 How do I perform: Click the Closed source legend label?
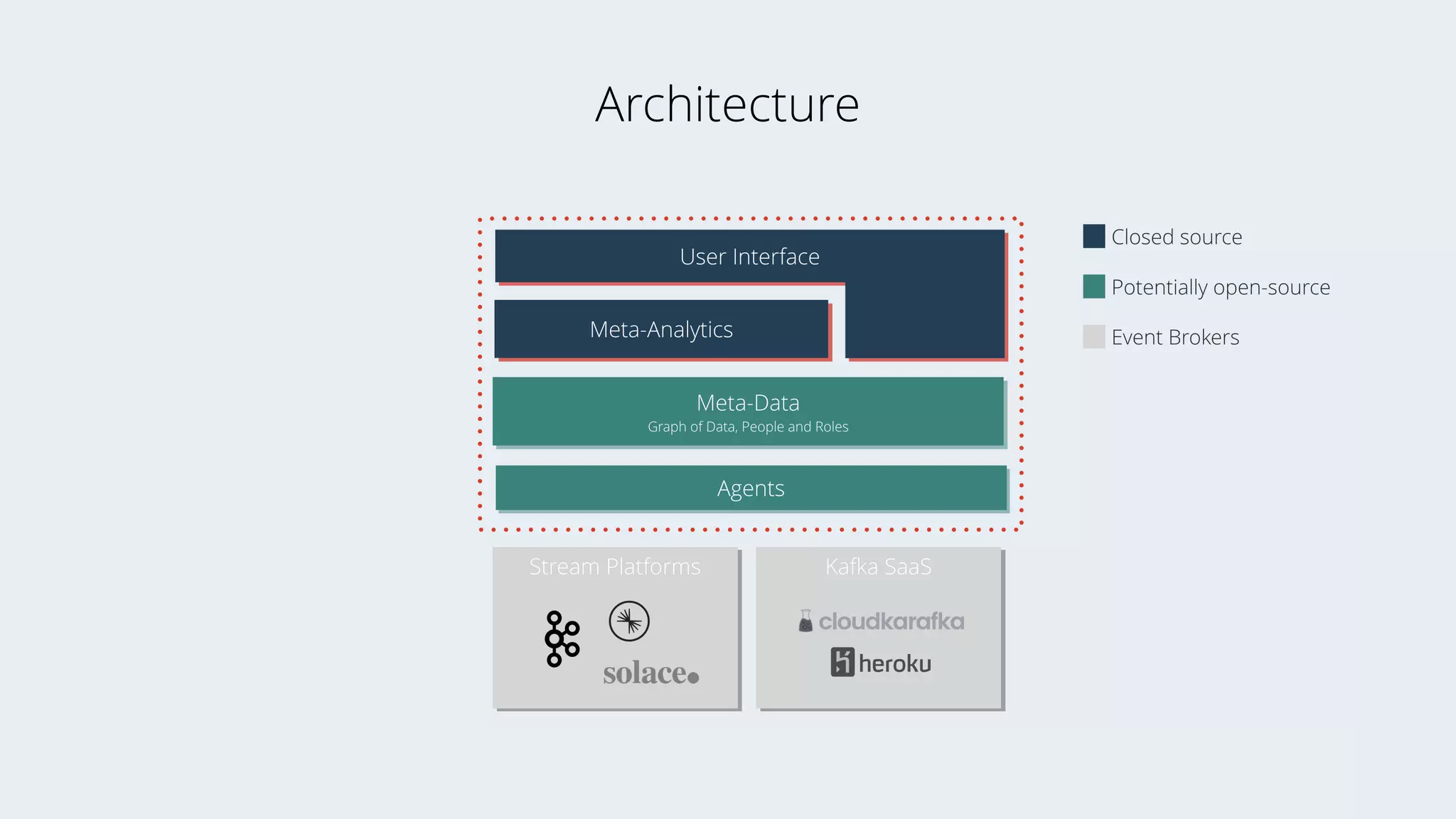tap(1177, 237)
